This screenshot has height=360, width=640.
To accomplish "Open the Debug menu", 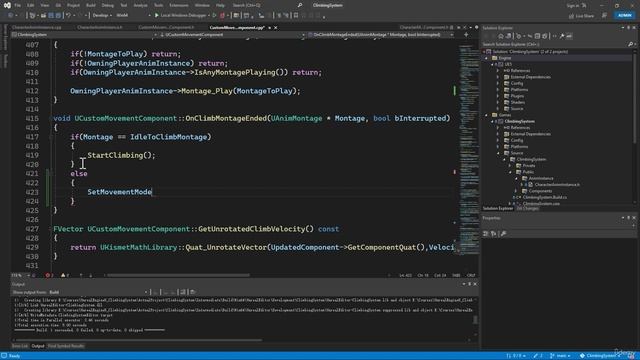I will click(x=108, y=5).
